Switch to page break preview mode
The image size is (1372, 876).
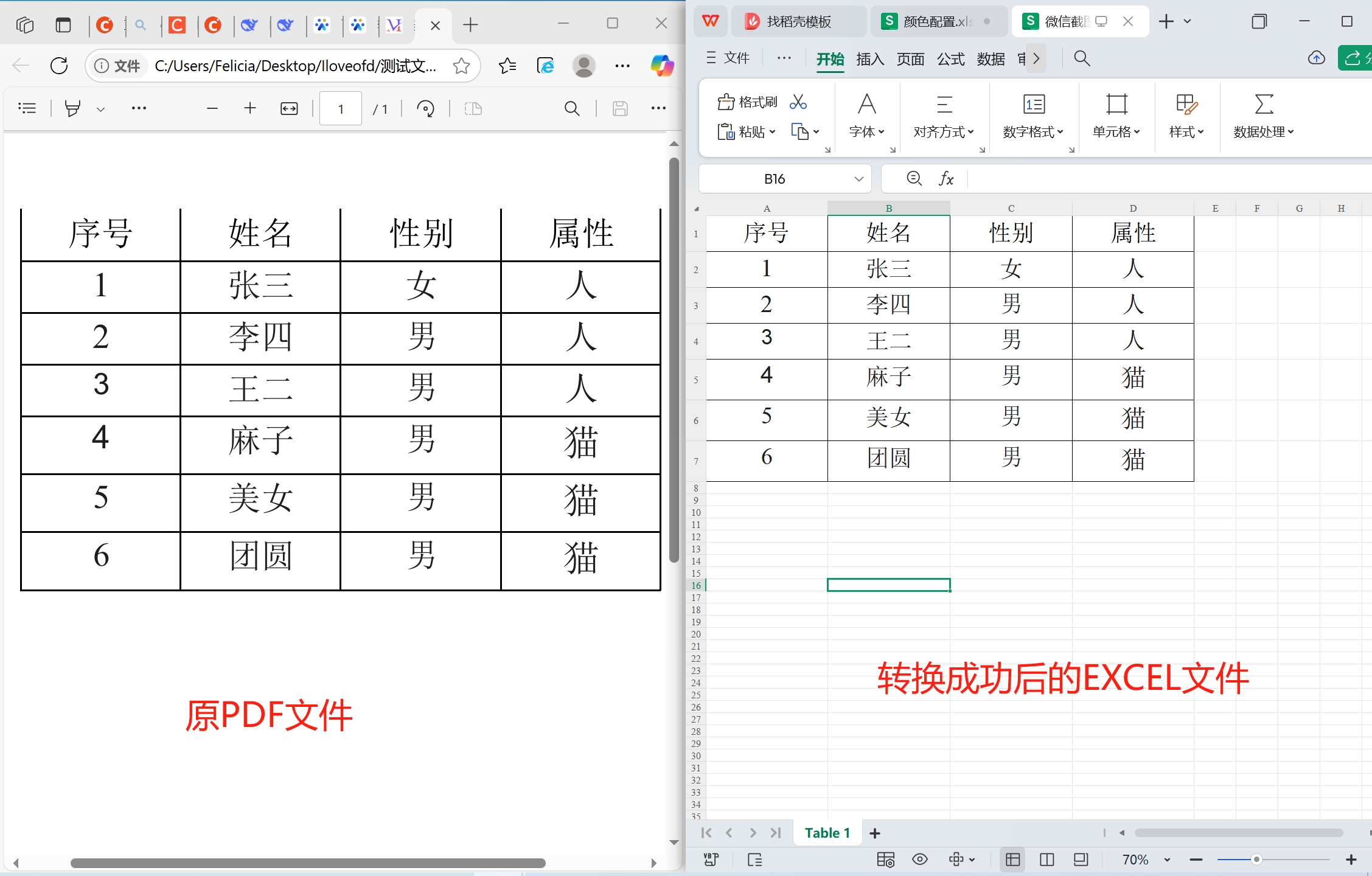coord(1047,860)
